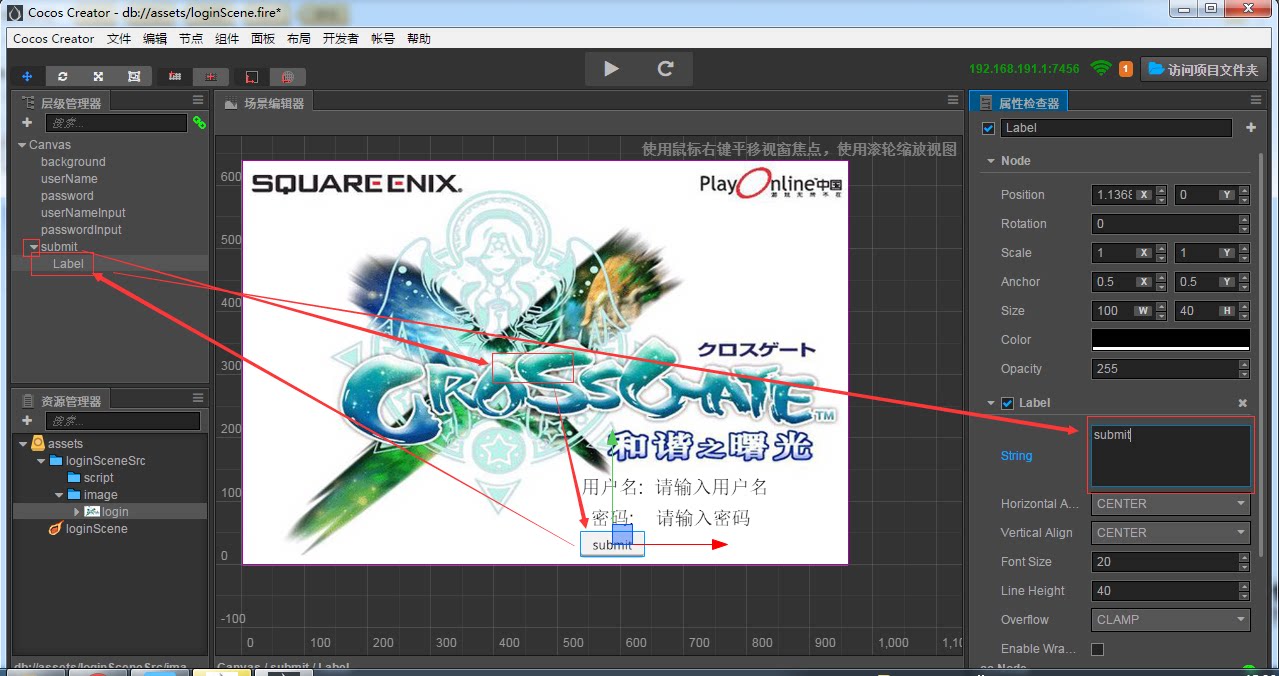Open the 面板 menu
Image resolution: width=1279 pixels, height=676 pixels.
click(263, 39)
